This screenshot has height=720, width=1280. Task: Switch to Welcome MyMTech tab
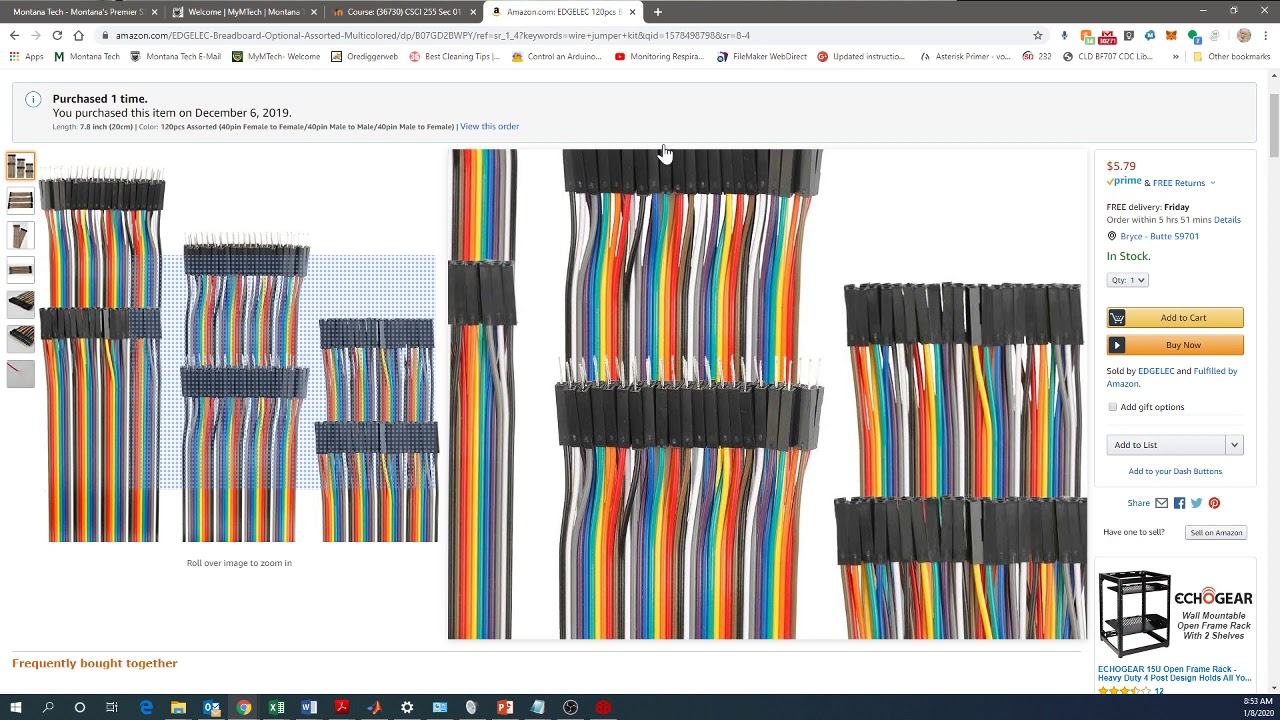tap(244, 12)
